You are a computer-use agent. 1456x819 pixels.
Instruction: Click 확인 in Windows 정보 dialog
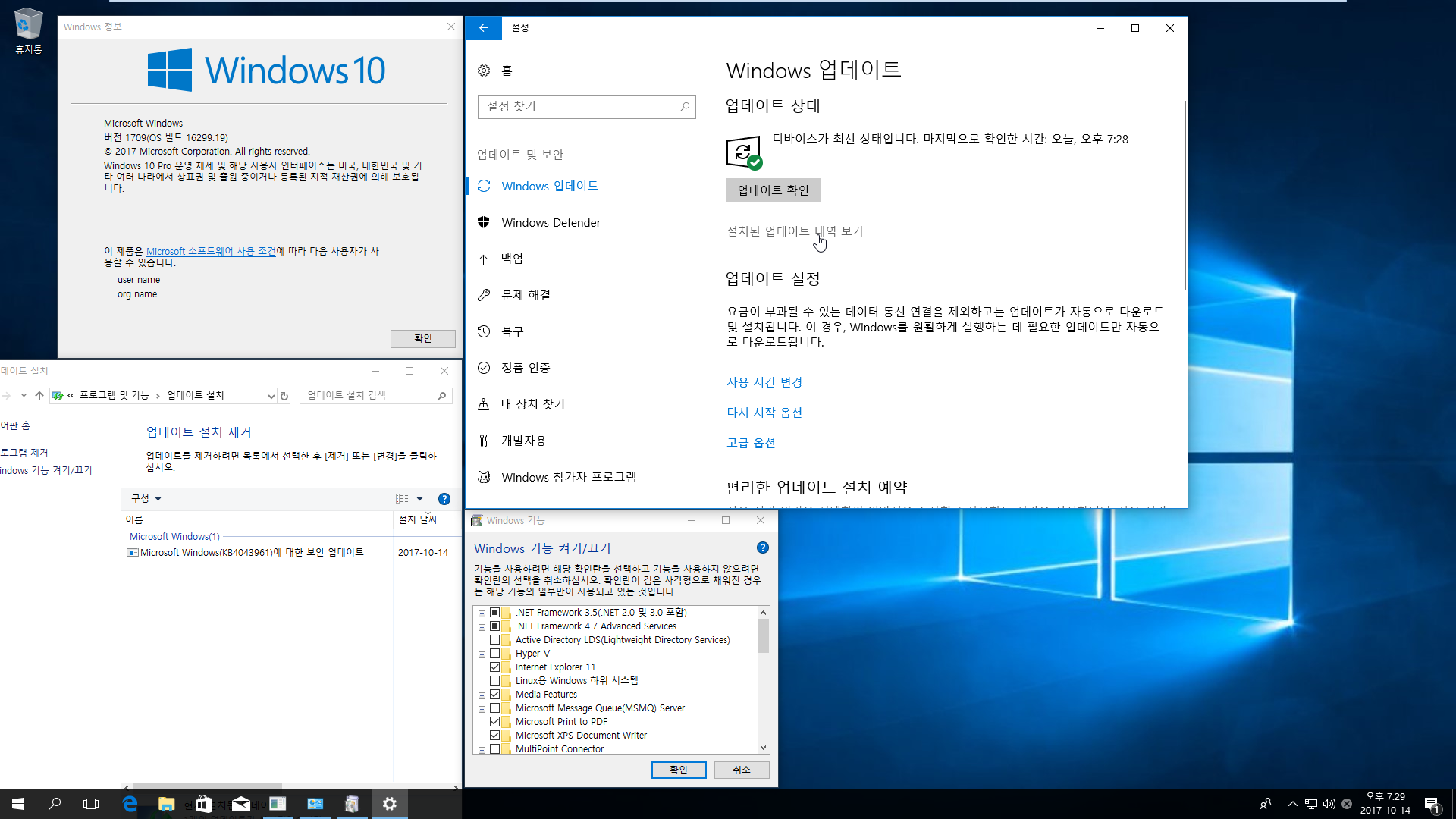pyautogui.click(x=422, y=338)
